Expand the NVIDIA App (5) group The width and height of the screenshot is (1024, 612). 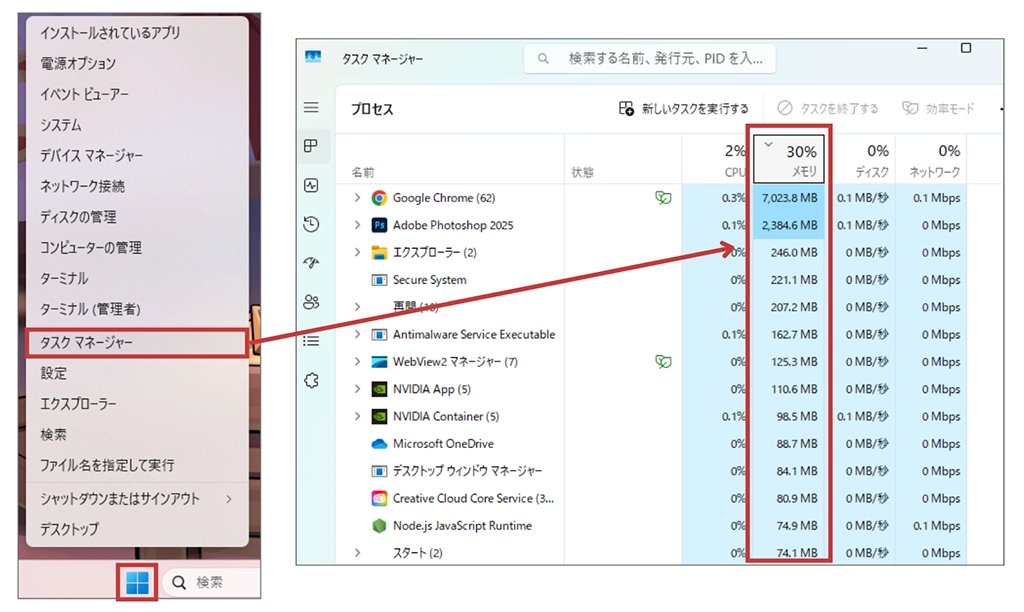coord(357,389)
